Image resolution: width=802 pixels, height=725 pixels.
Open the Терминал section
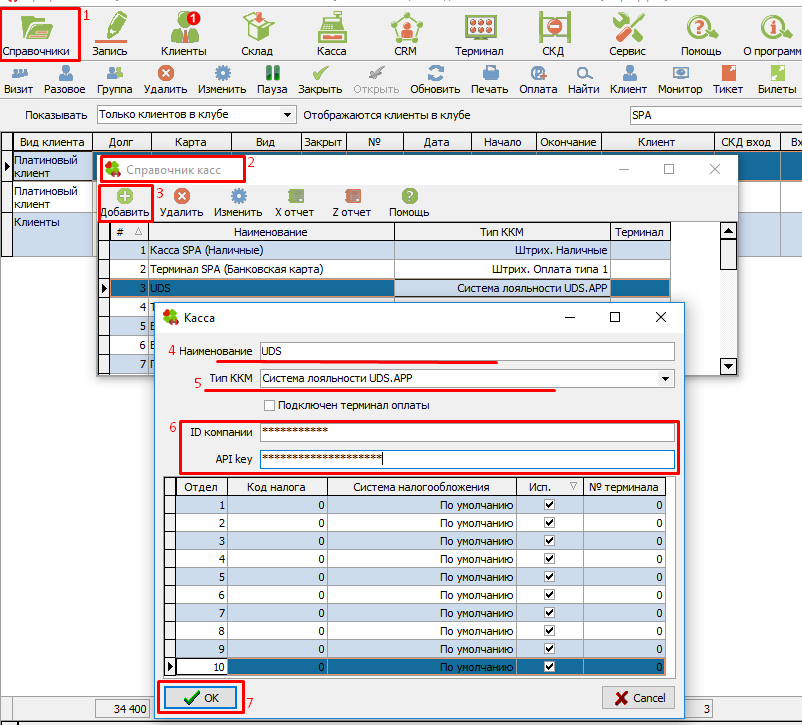coord(479,34)
